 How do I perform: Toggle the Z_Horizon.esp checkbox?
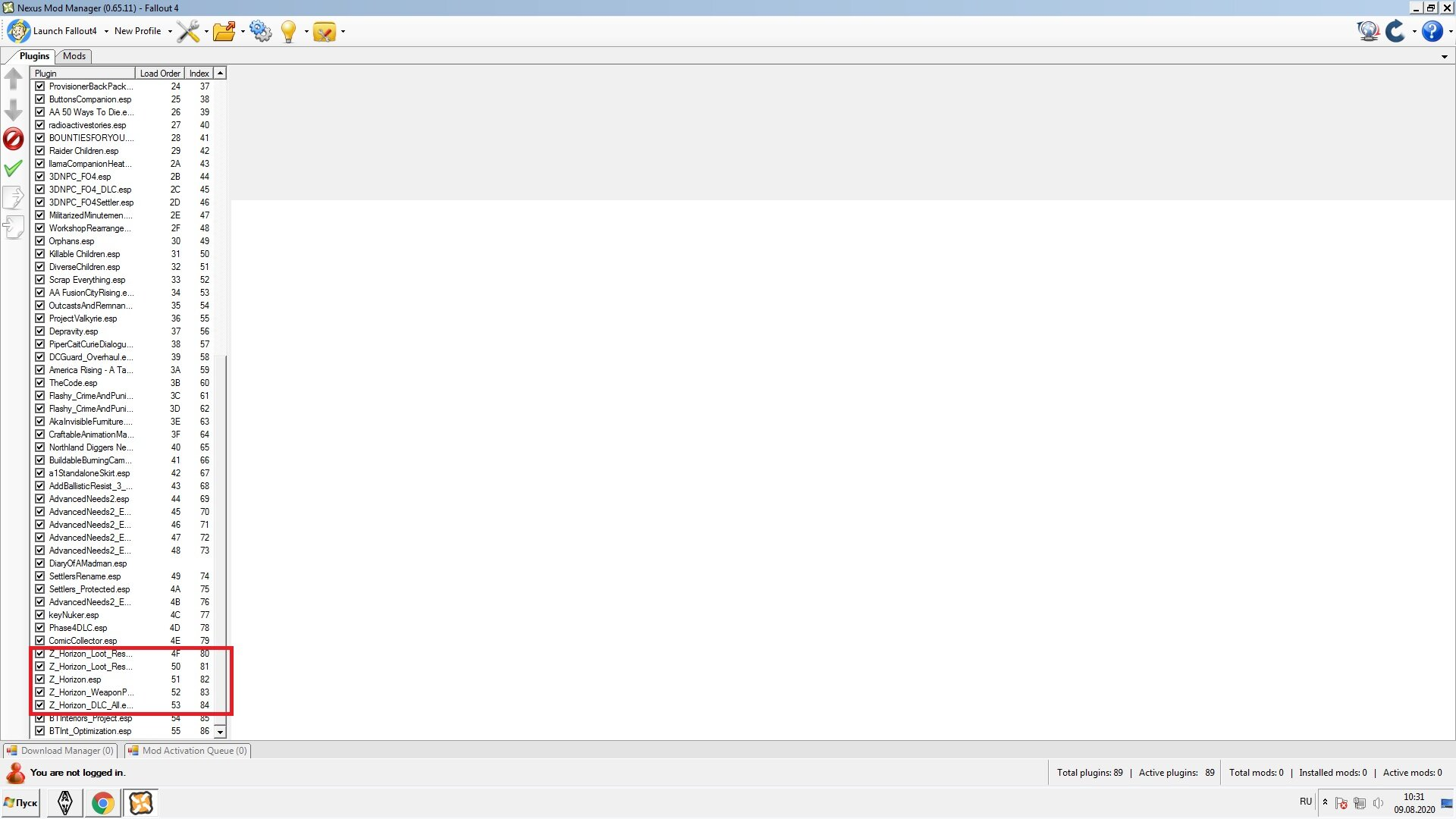click(40, 679)
